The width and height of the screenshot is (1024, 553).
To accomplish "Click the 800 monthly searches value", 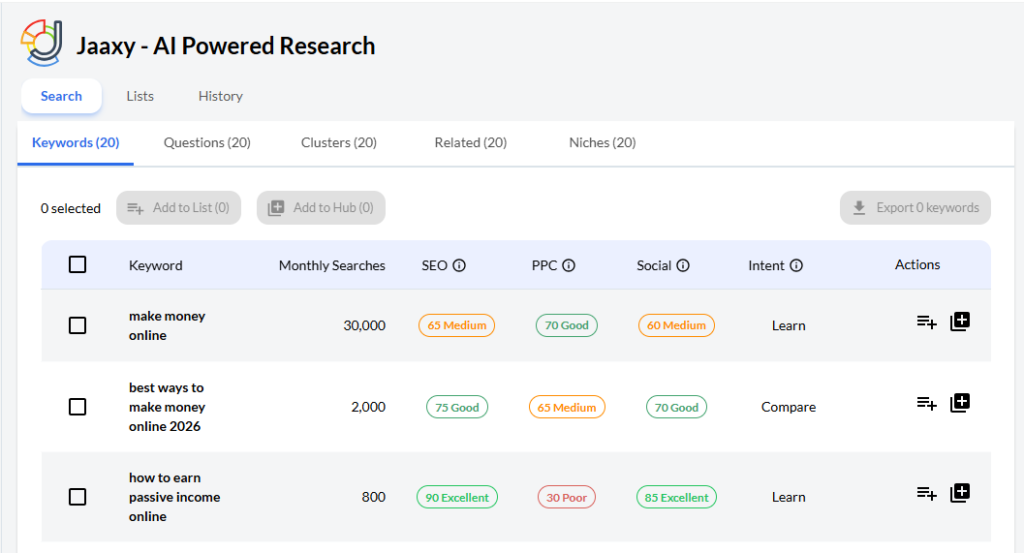I will (x=374, y=497).
